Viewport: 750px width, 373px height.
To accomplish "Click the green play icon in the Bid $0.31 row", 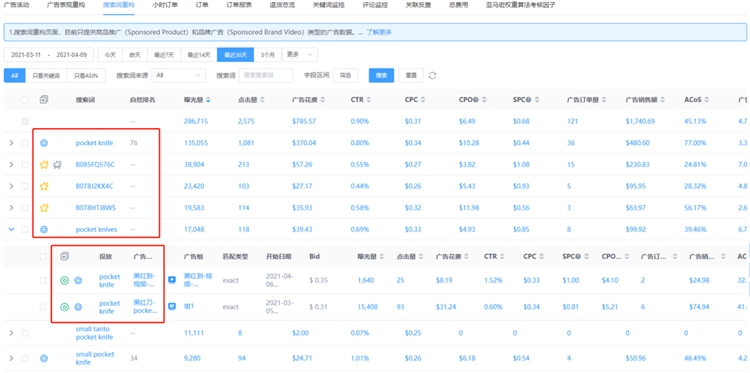I will [x=64, y=307].
